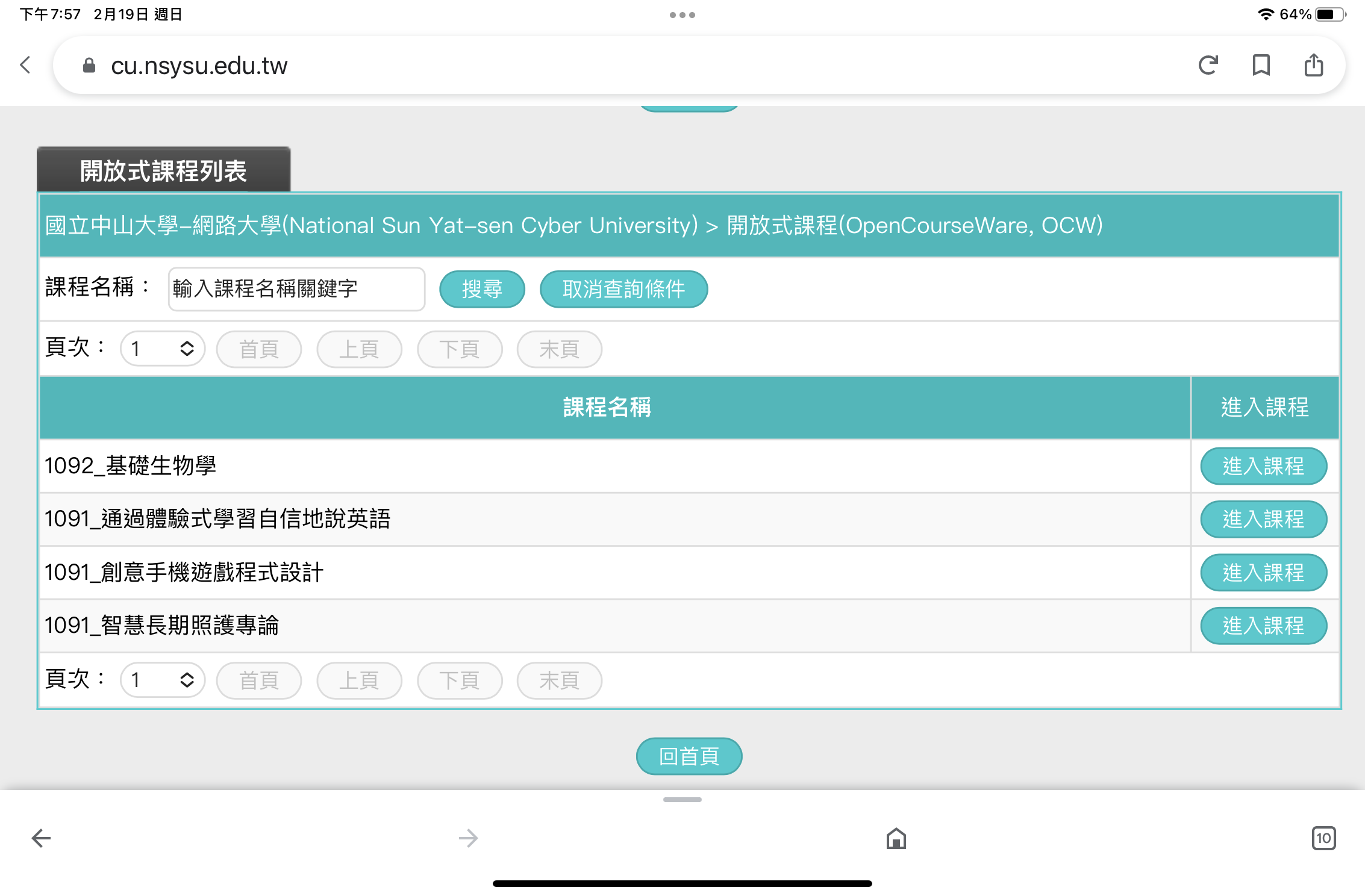The image size is (1365, 896).
Task: Tap the bottom back arrow icon
Action: pyautogui.click(x=41, y=838)
